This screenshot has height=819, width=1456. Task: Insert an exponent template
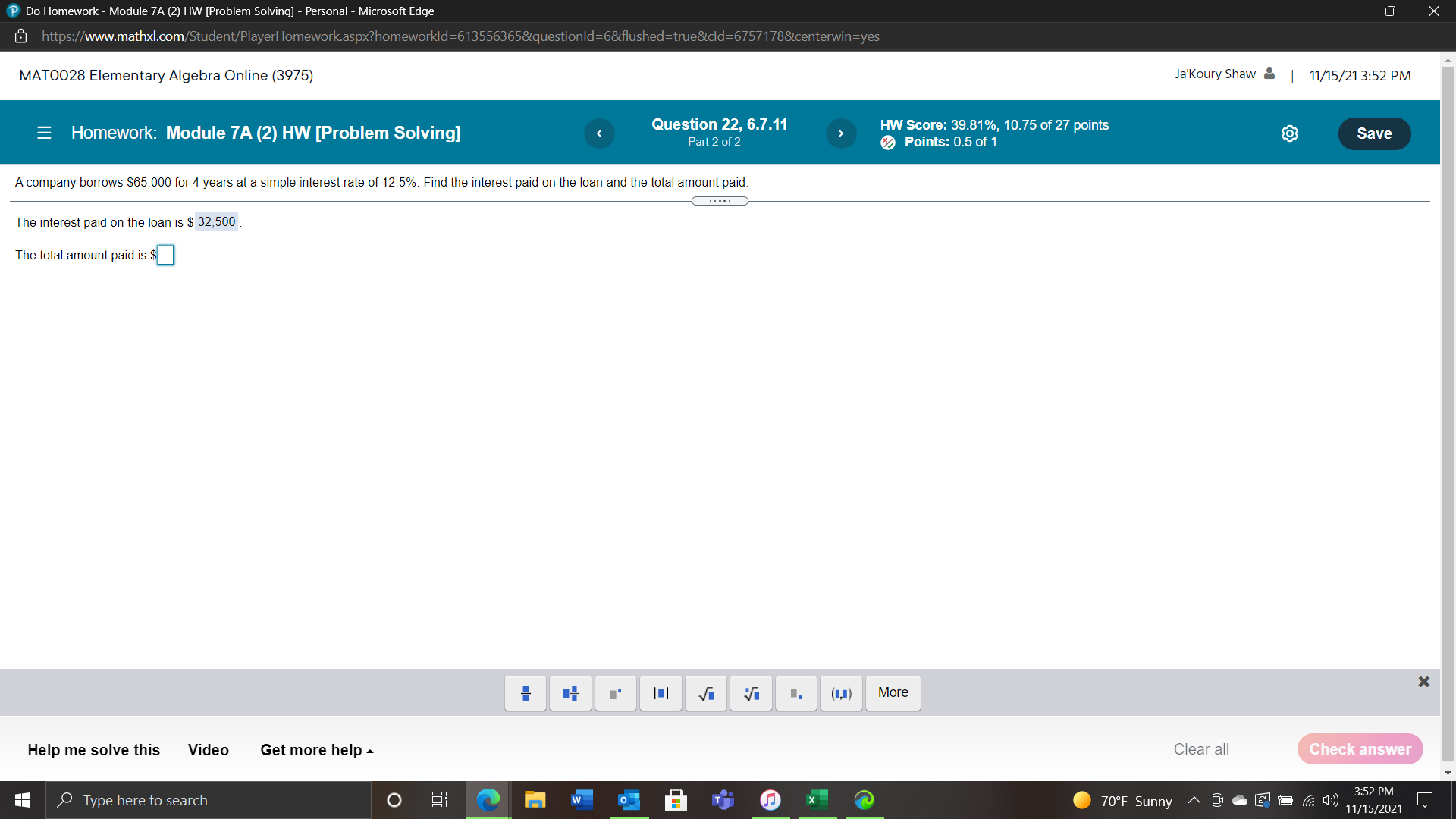pos(615,693)
